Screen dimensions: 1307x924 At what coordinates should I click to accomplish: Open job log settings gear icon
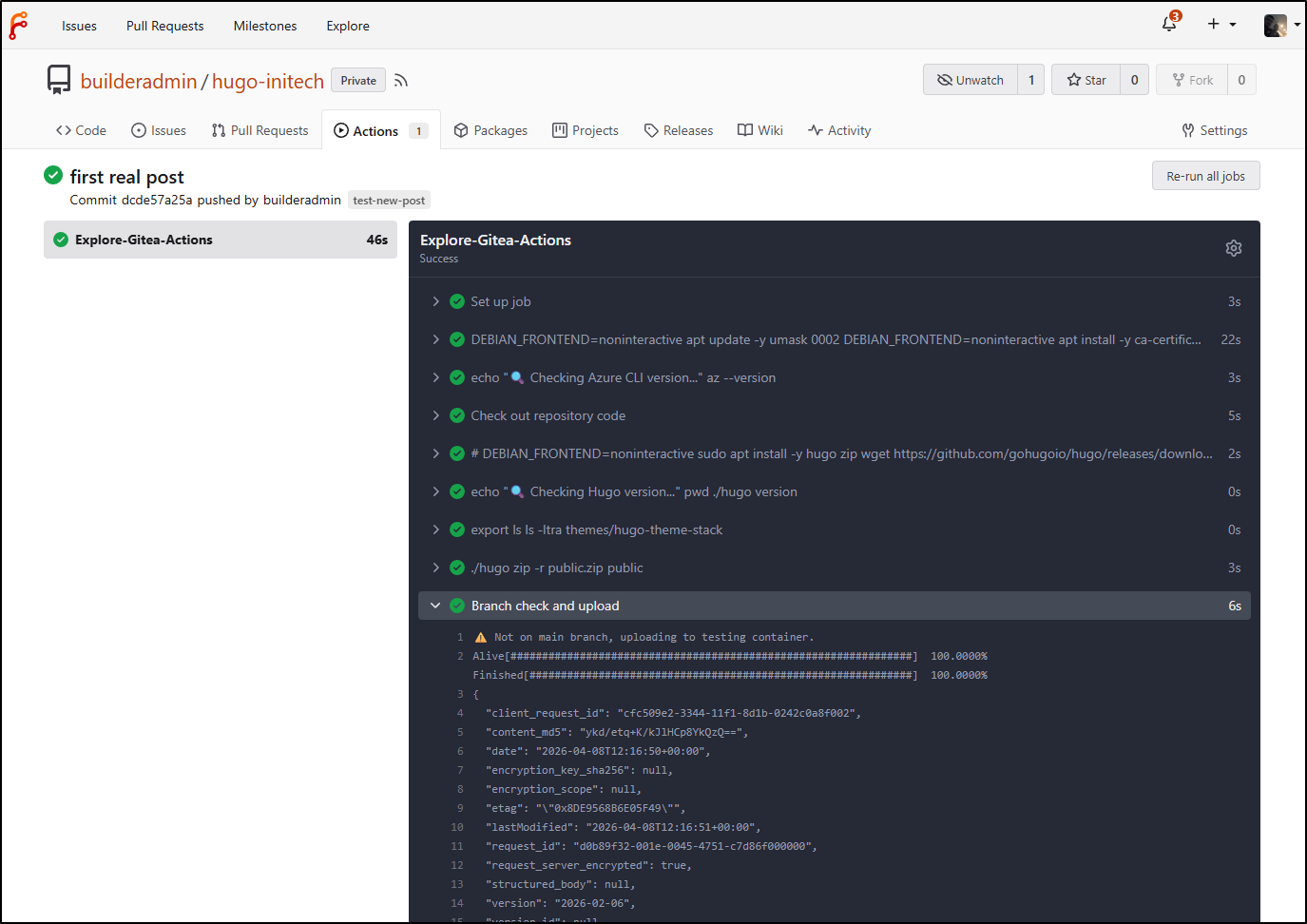(x=1233, y=248)
